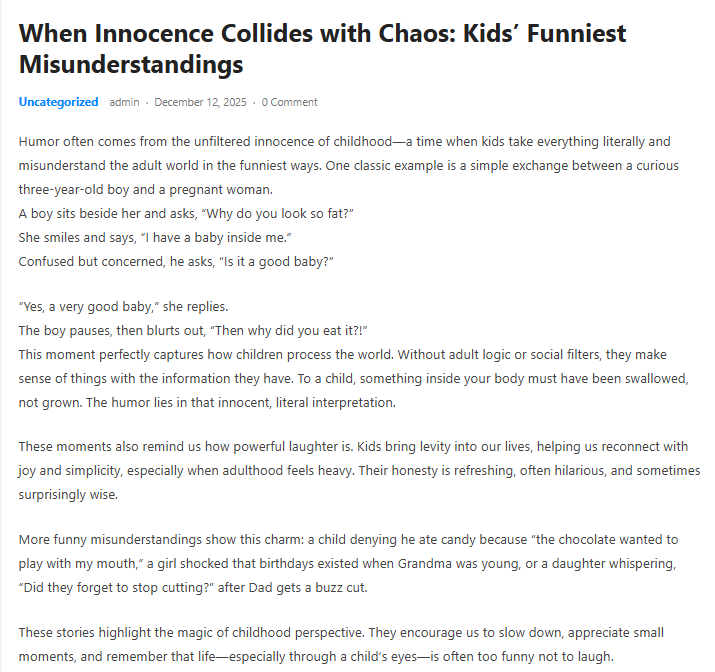Click the sentence beginning "Humor often comes"
Image resolution: width=715 pixels, height=672 pixels.
pos(150,142)
